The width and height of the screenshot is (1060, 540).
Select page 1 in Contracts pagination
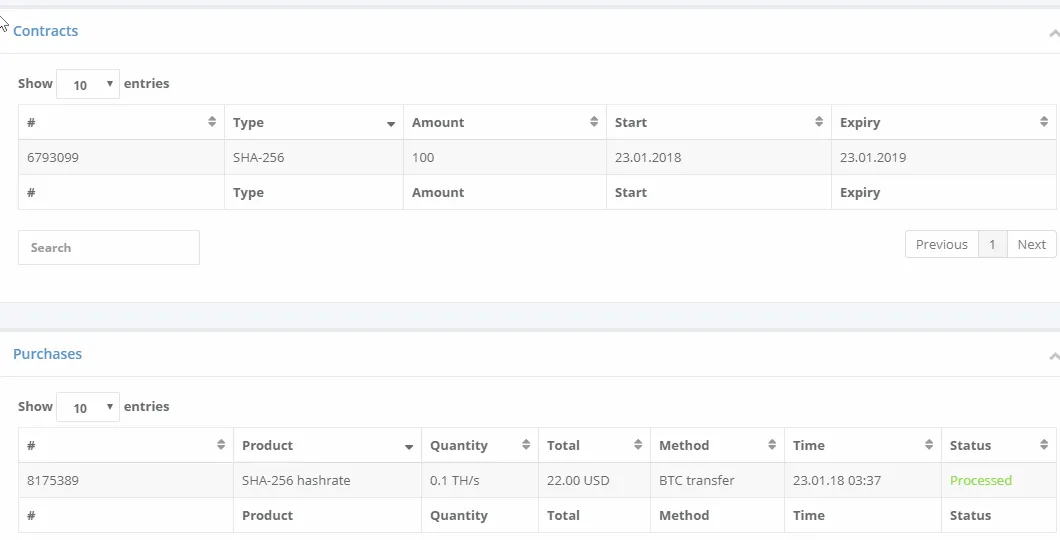click(x=992, y=245)
